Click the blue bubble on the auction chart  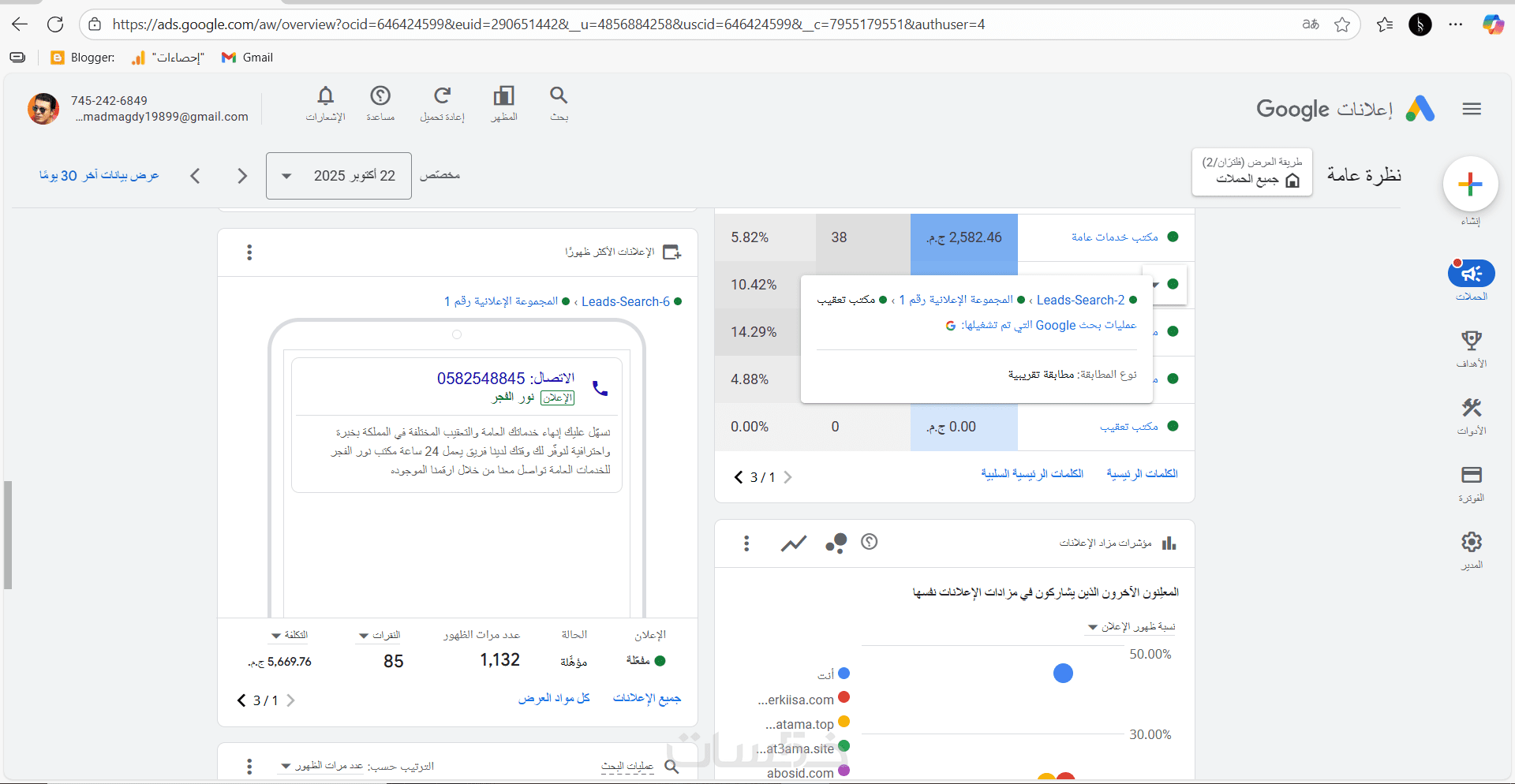pyautogui.click(x=1063, y=673)
